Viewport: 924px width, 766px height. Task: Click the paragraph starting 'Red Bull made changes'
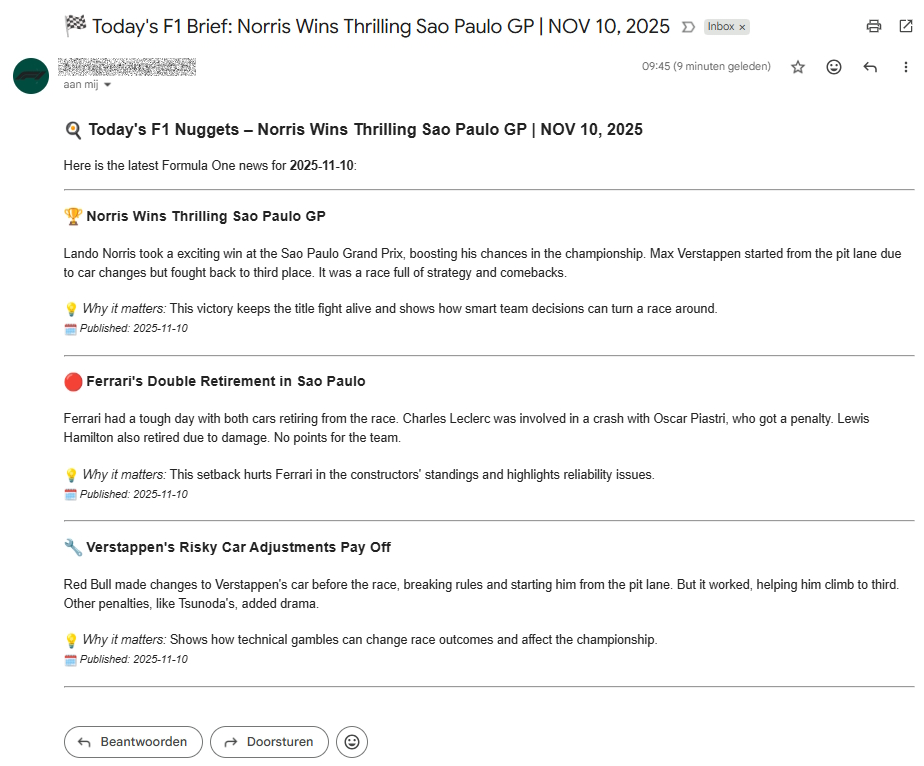[x=481, y=594]
